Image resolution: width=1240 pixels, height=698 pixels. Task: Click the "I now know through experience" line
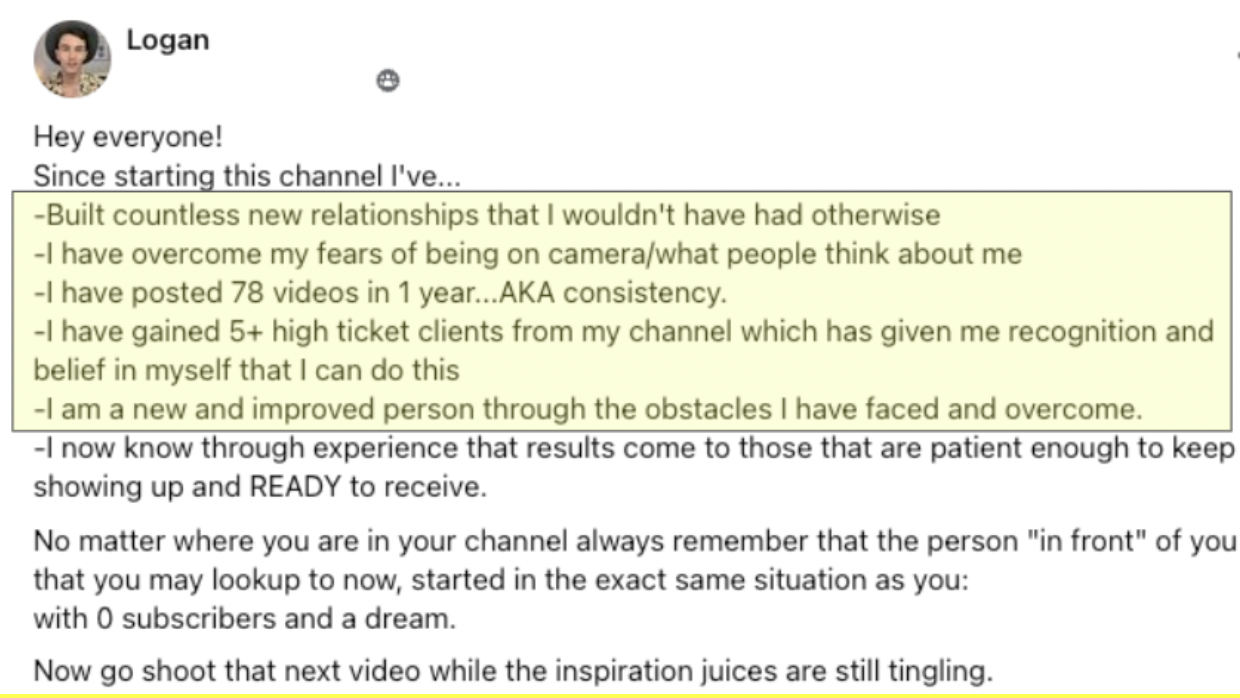634,449
